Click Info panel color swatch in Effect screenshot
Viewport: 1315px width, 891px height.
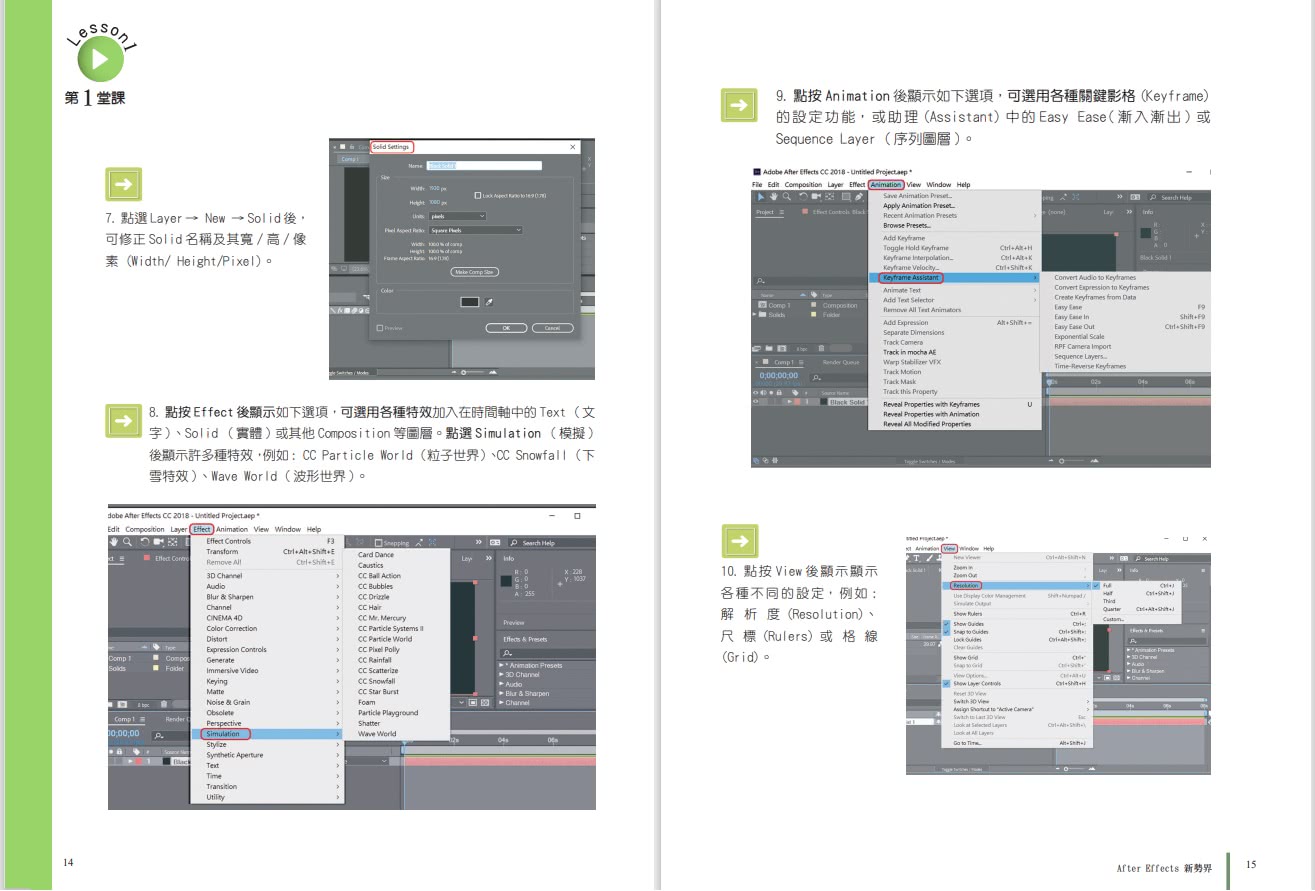pyautogui.click(x=506, y=581)
